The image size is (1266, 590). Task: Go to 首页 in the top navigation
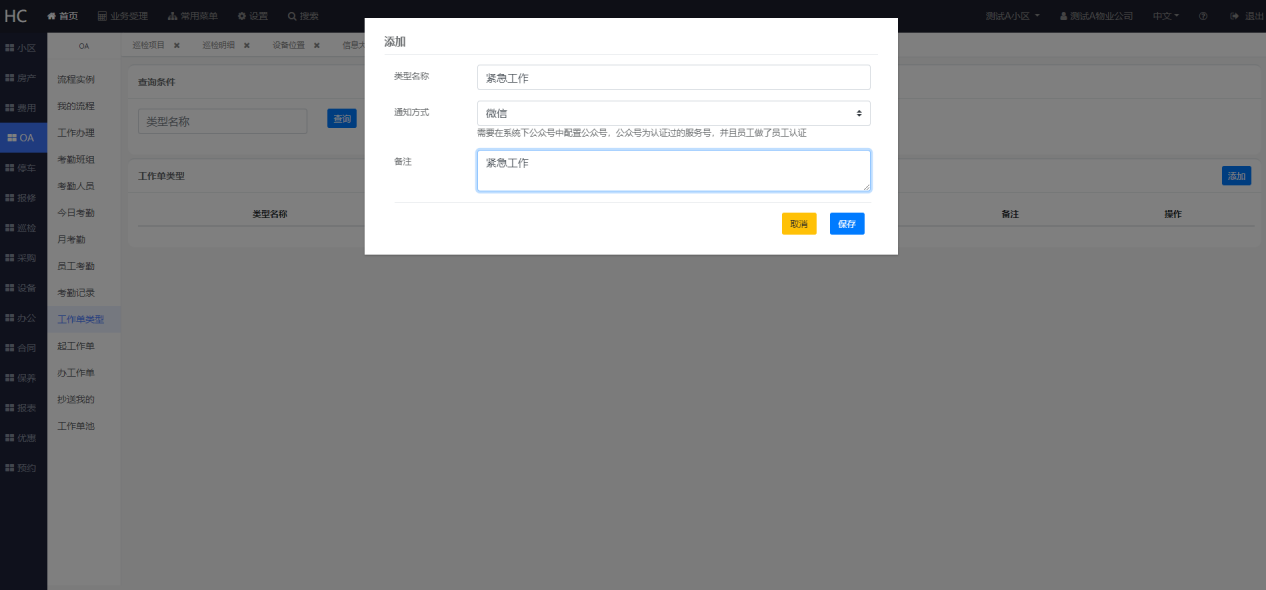(62, 16)
